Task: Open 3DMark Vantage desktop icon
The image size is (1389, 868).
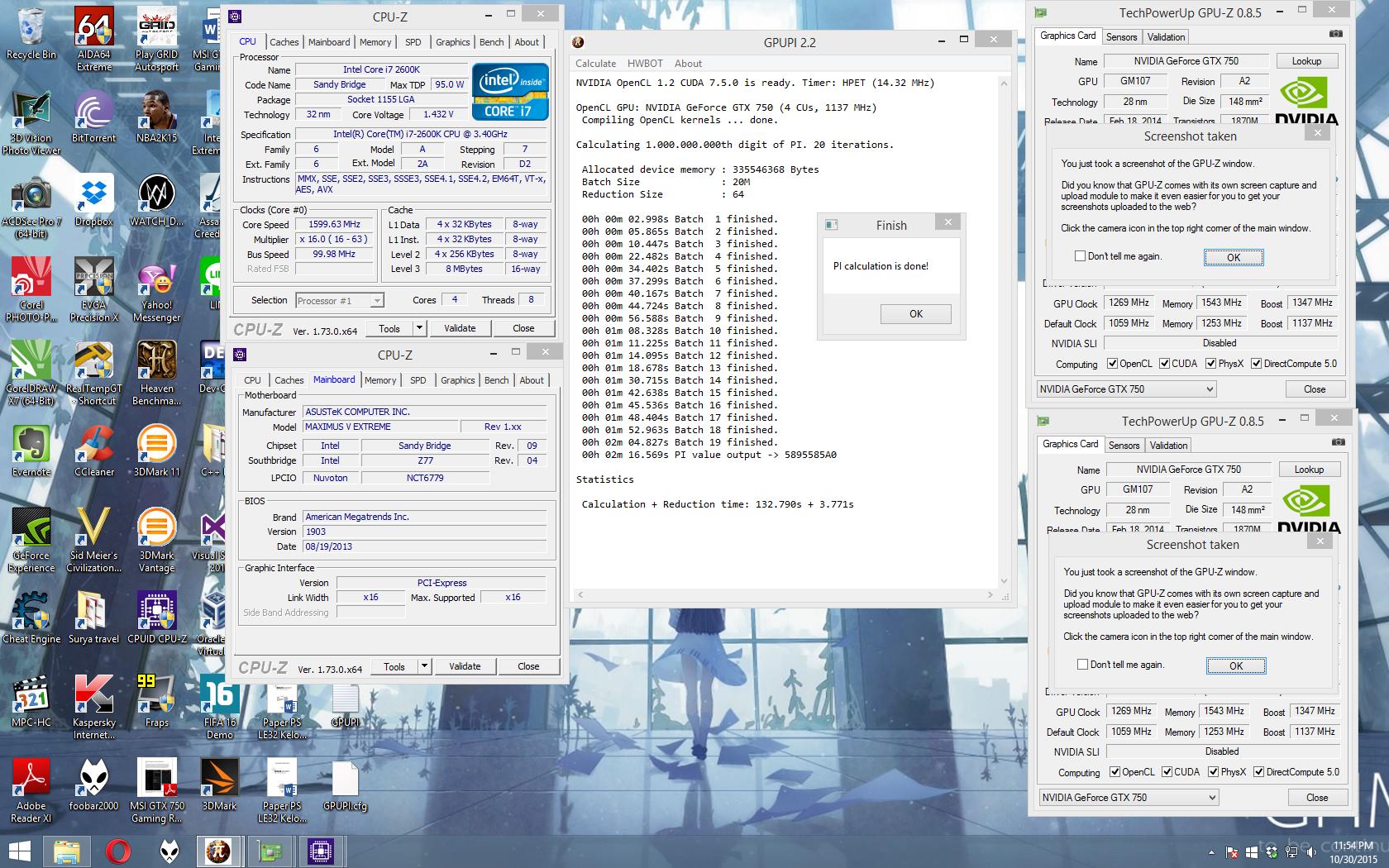Action: [156, 540]
